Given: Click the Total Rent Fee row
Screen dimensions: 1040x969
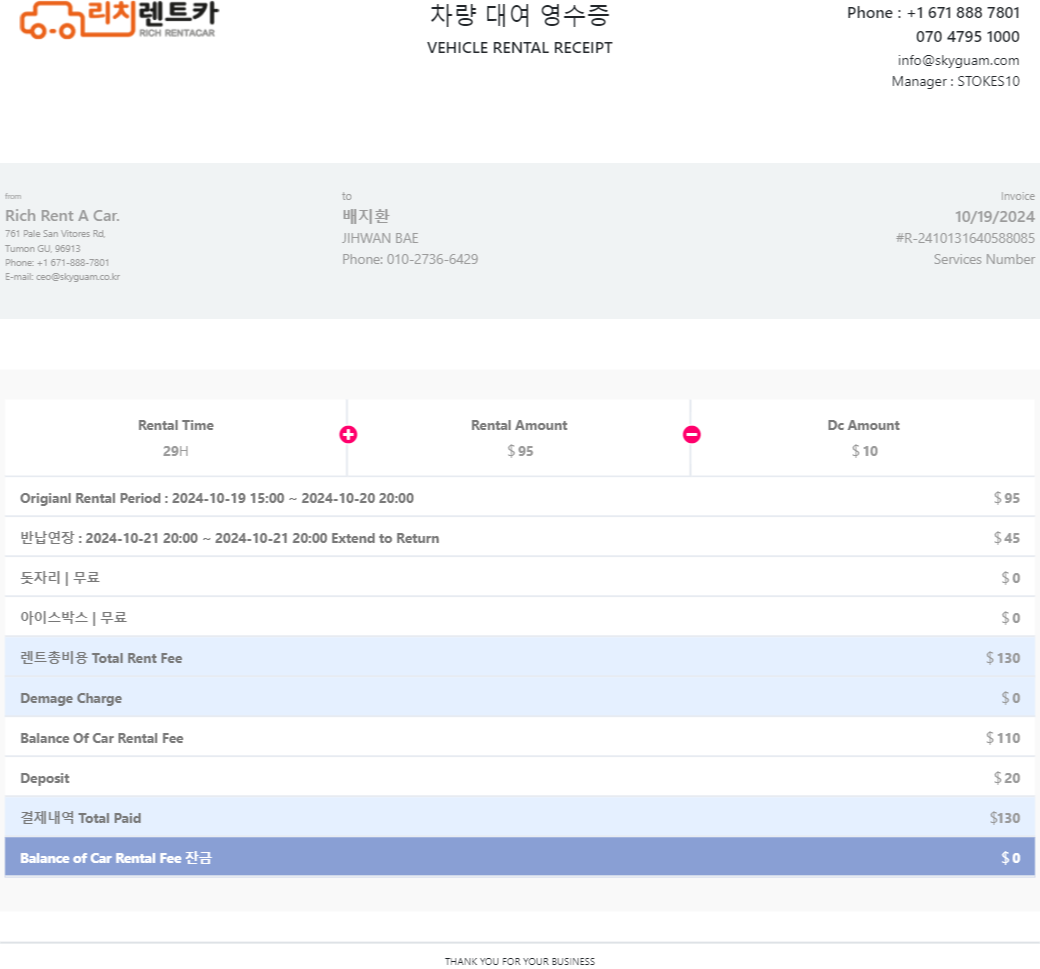Looking at the screenshot, I should (519, 658).
